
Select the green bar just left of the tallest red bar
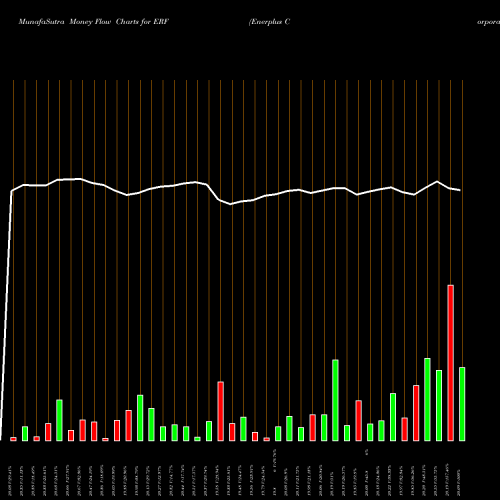tap(439, 405)
